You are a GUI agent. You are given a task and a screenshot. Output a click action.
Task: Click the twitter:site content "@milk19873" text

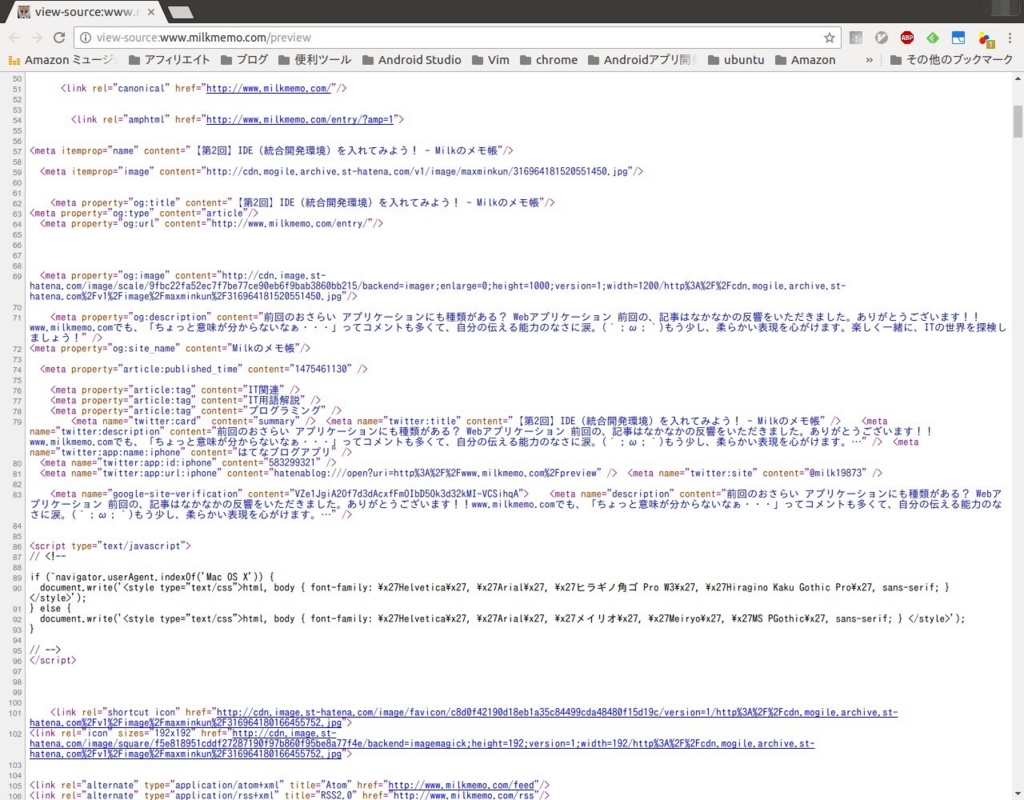pos(755,473)
